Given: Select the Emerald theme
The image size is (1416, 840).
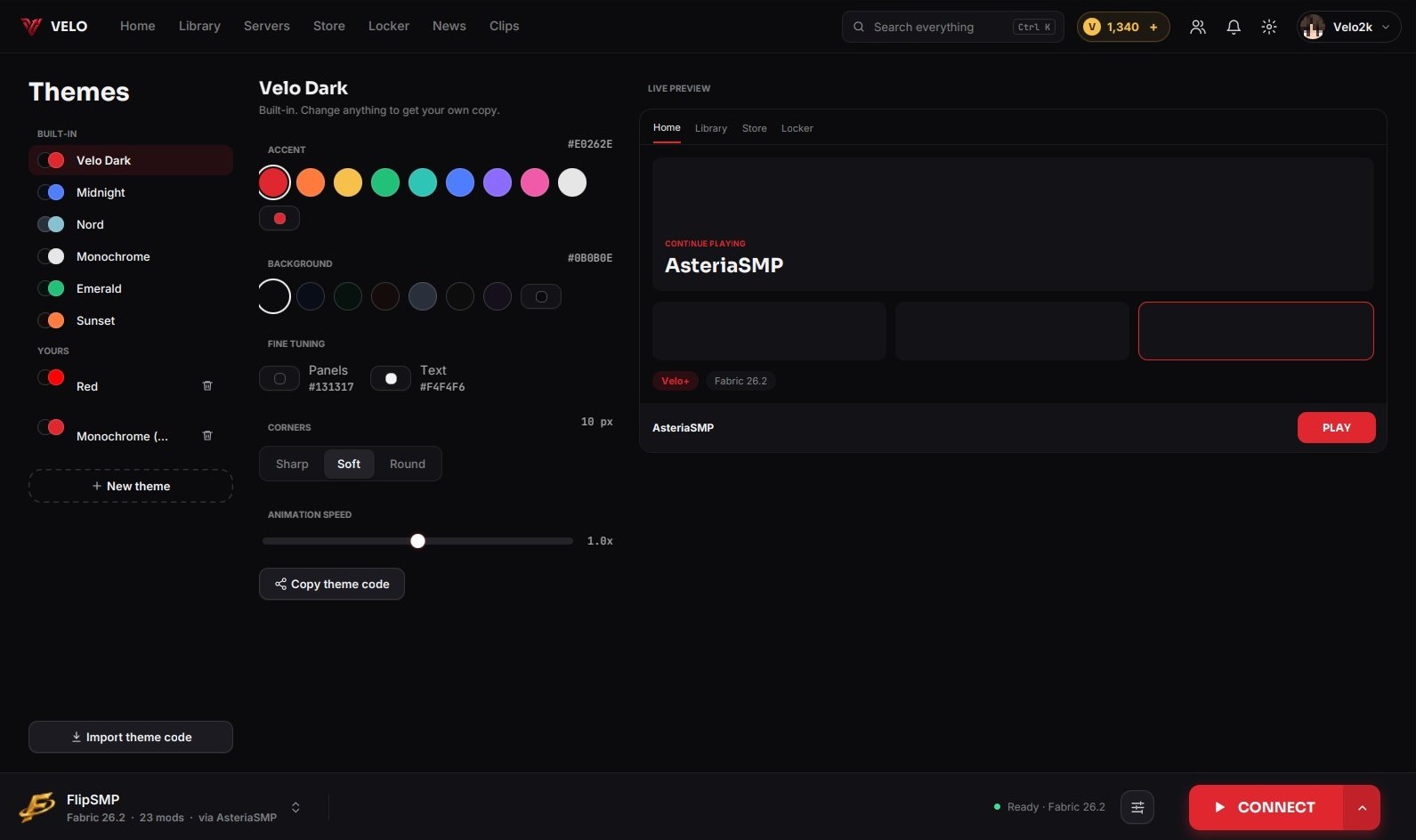Looking at the screenshot, I should coord(131,288).
